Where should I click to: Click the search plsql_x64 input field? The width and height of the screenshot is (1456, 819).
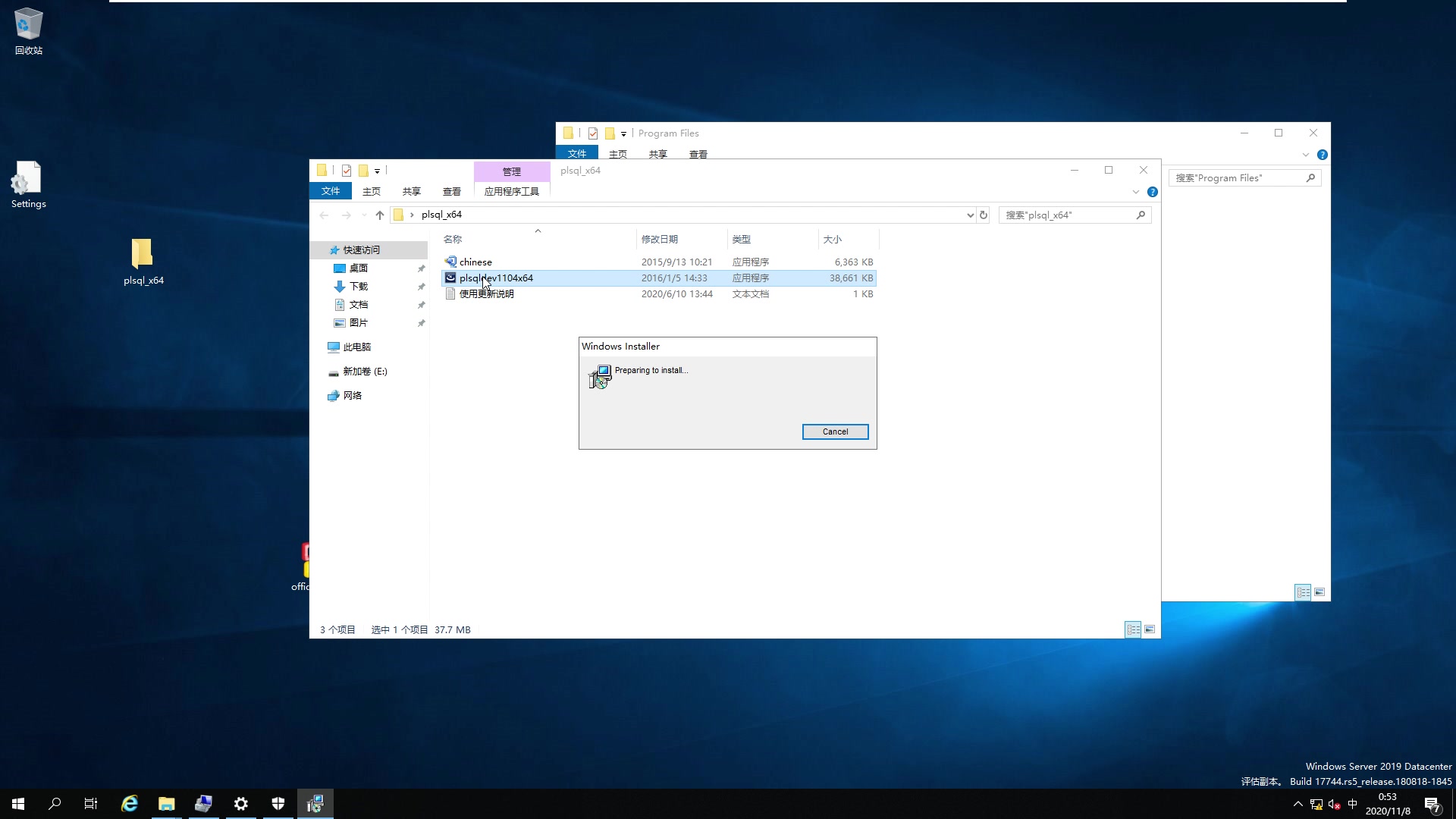[1075, 215]
